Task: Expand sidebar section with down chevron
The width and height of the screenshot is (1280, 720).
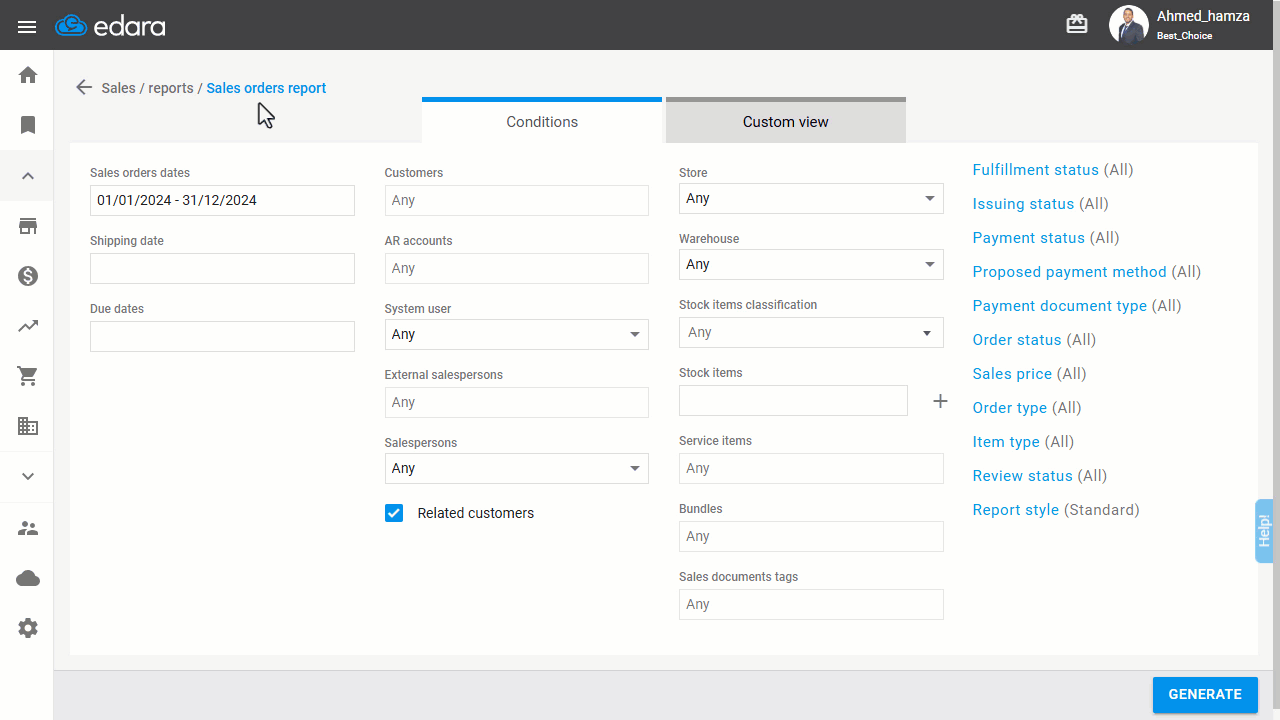Action: pyautogui.click(x=28, y=477)
